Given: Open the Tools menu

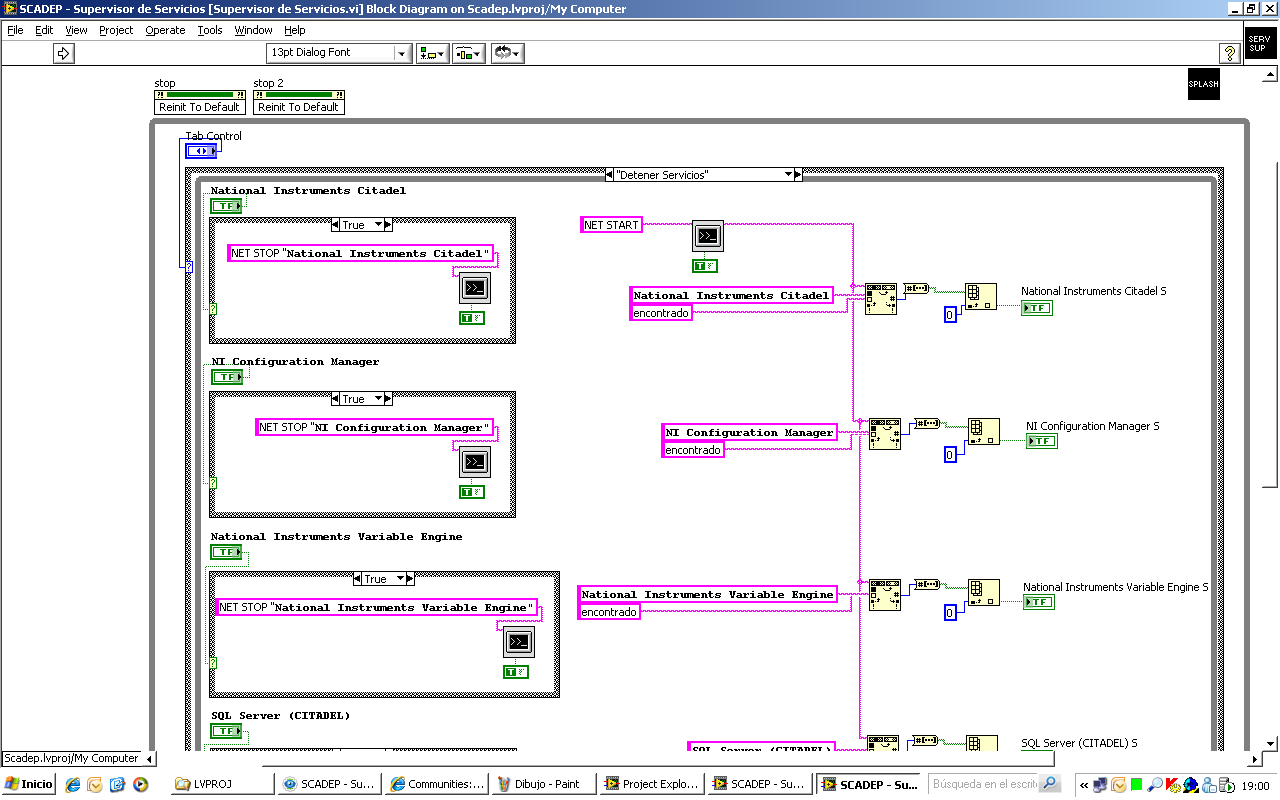Looking at the screenshot, I should click(210, 30).
